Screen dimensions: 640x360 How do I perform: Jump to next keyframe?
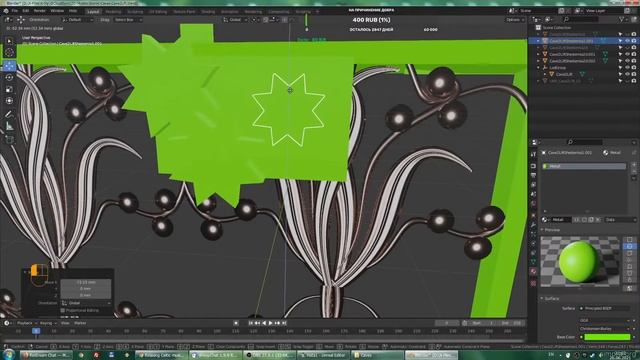click(x=278, y=323)
